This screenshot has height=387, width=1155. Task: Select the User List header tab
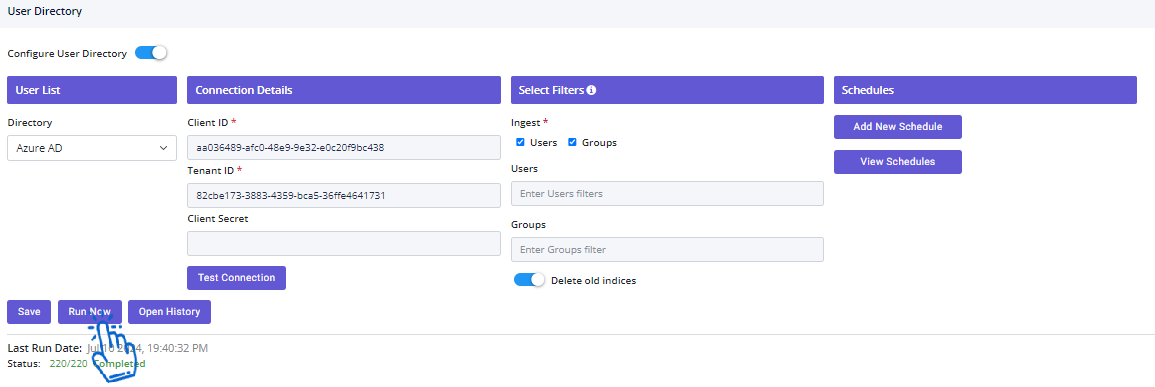click(x=92, y=90)
